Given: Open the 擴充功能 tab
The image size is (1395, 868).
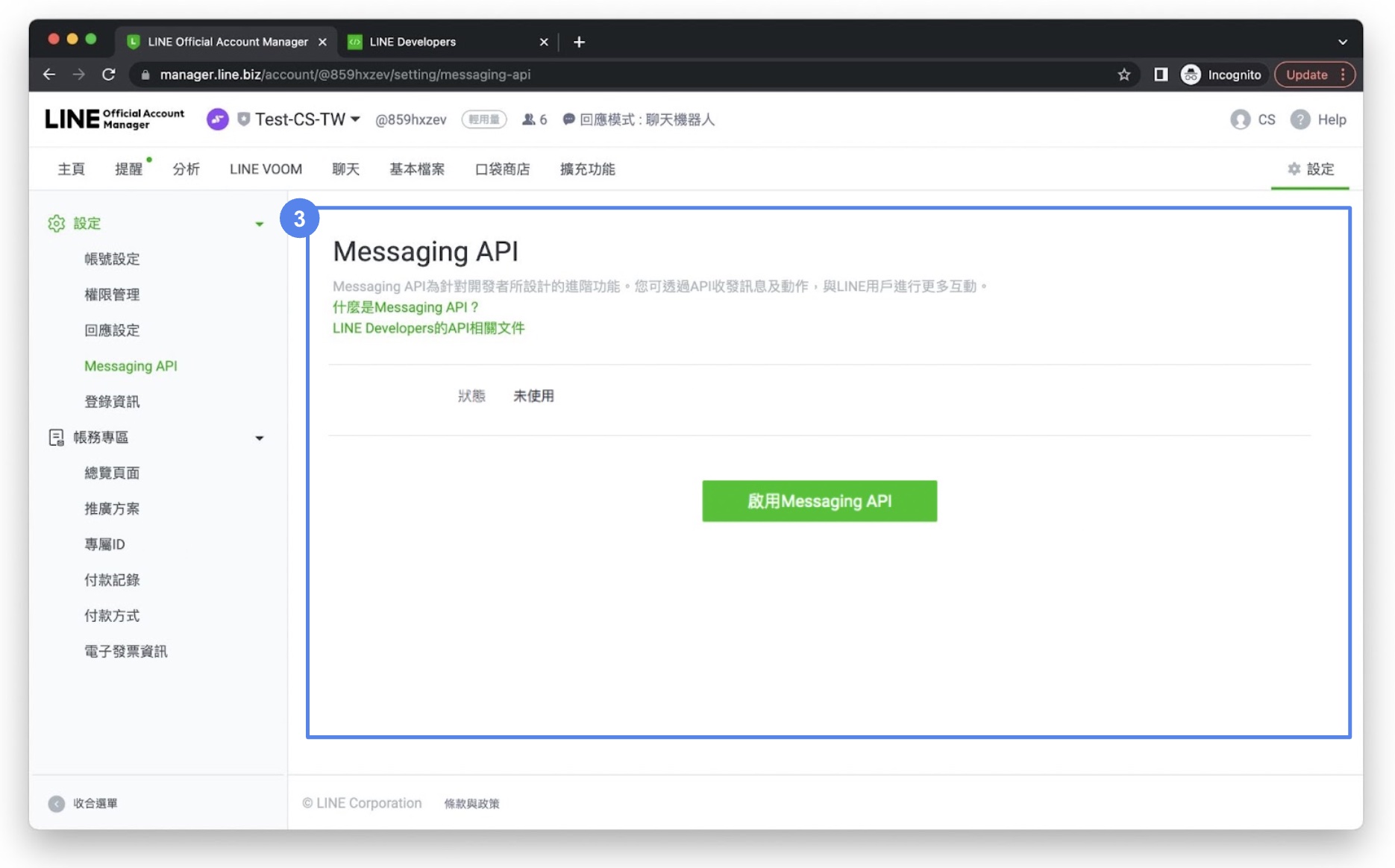Looking at the screenshot, I should point(588,169).
